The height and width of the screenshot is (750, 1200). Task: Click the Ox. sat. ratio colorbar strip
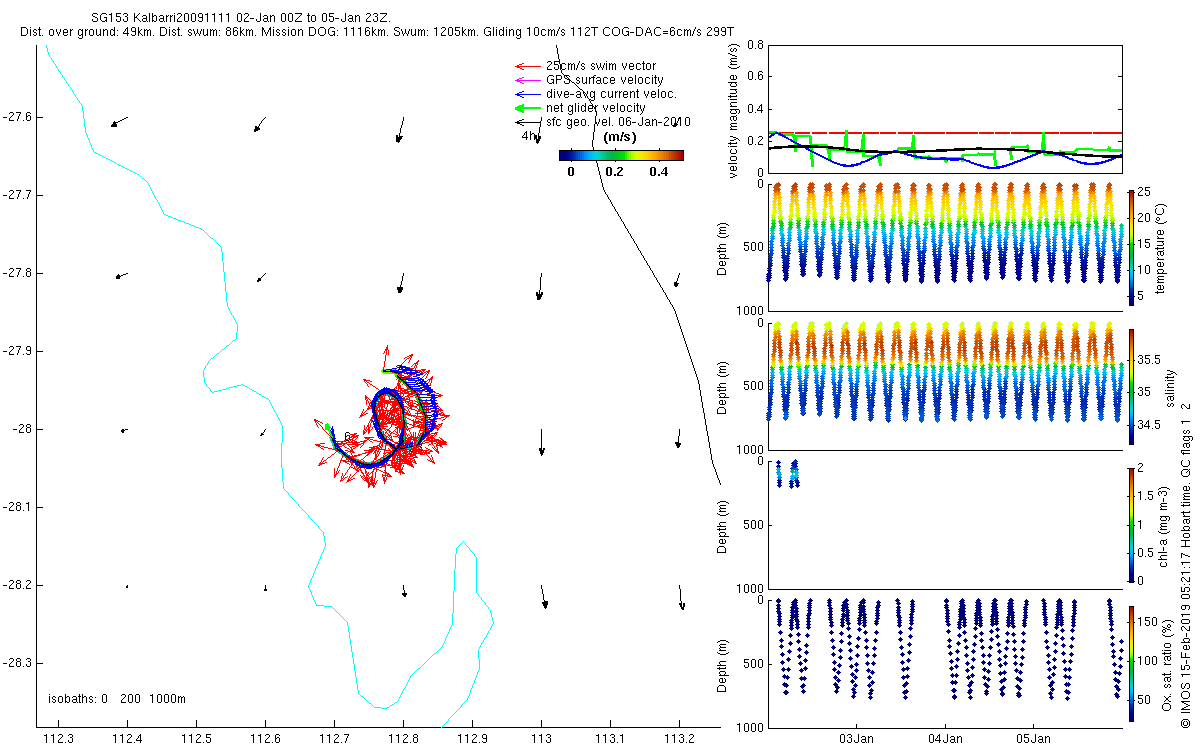(x=1131, y=664)
